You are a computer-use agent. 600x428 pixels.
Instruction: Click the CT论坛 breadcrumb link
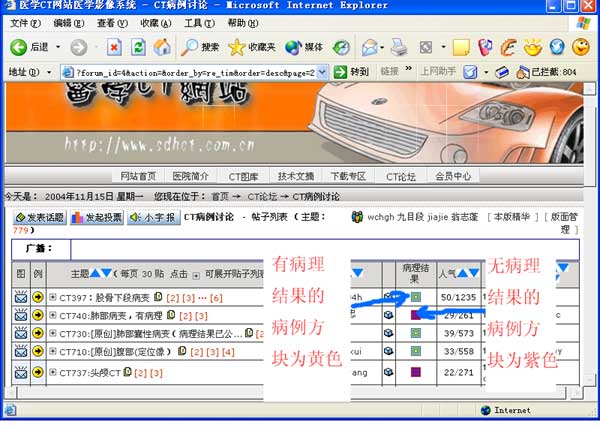[262, 197]
